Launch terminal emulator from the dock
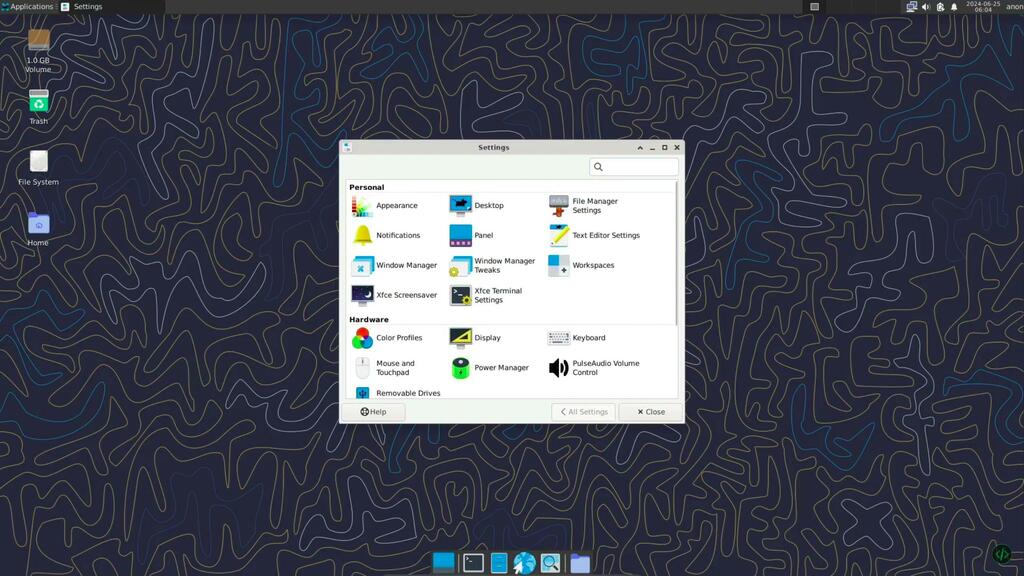This screenshot has width=1024, height=576. 473,563
